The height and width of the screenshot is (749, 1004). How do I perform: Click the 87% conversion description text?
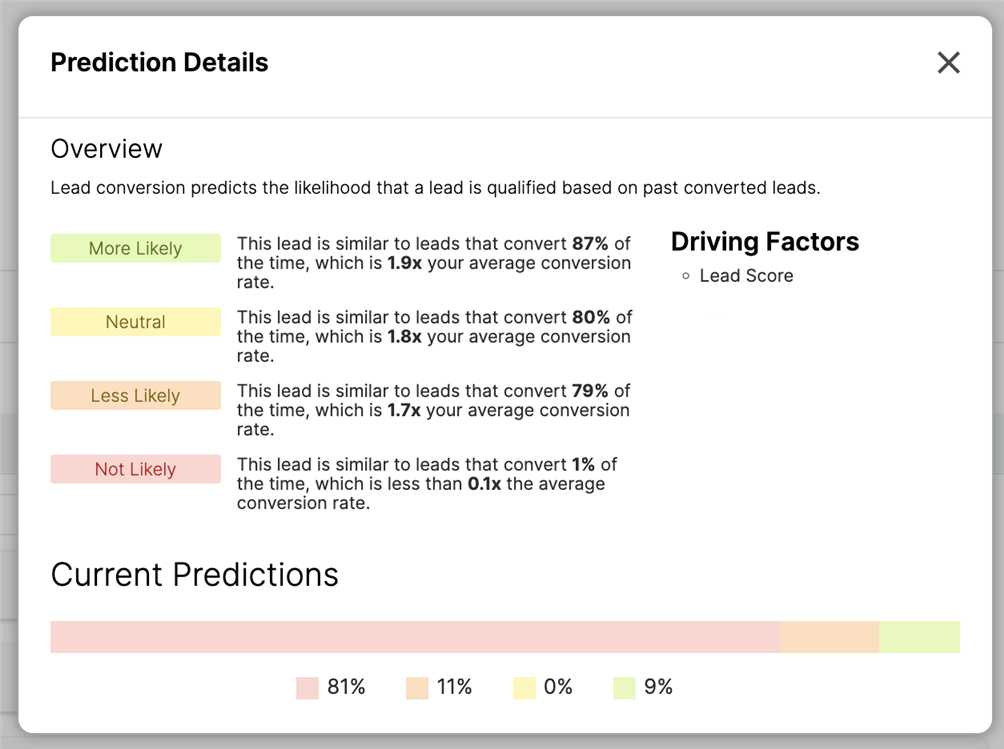pyautogui.click(x=434, y=264)
